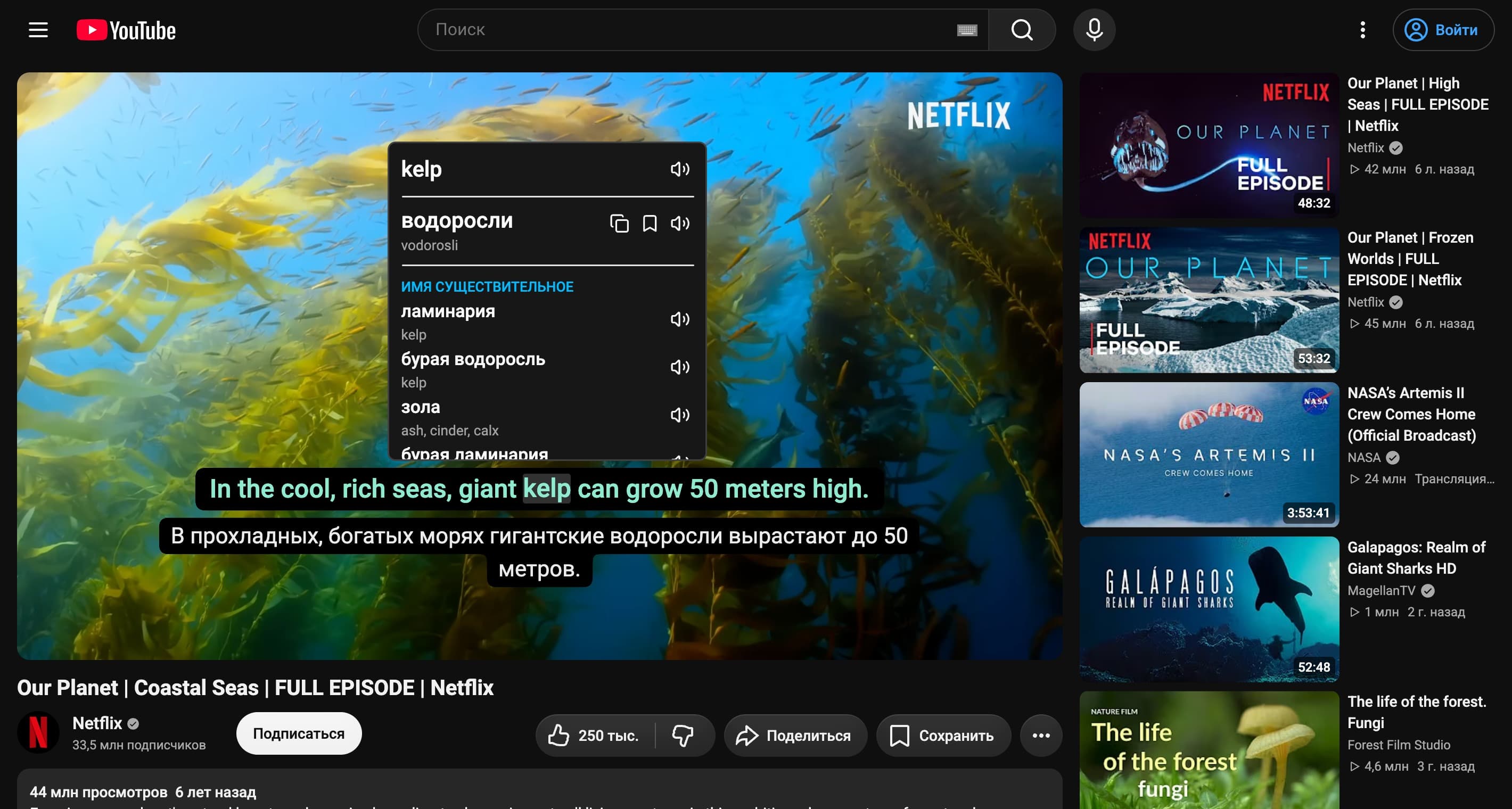Screen dimensions: 1512x809
Task: Visit the NASA channel name
Action: (x=1364, y=458)
